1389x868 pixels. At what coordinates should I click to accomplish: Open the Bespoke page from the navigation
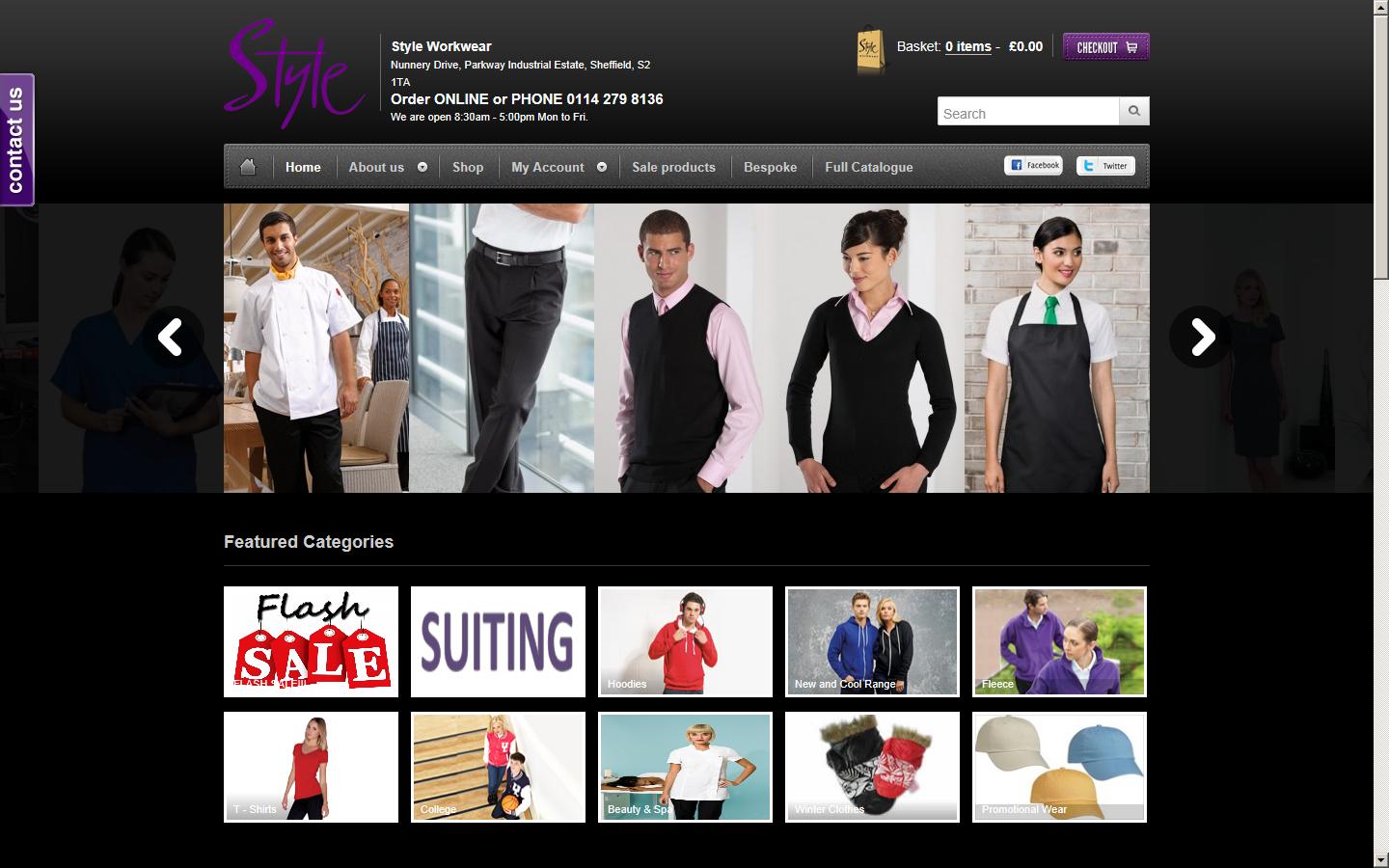770,166
